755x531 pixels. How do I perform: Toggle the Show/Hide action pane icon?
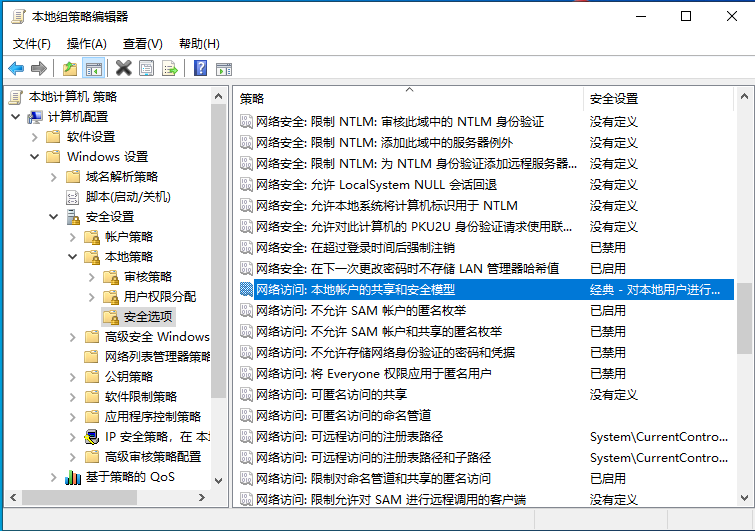tap(224, 68)
